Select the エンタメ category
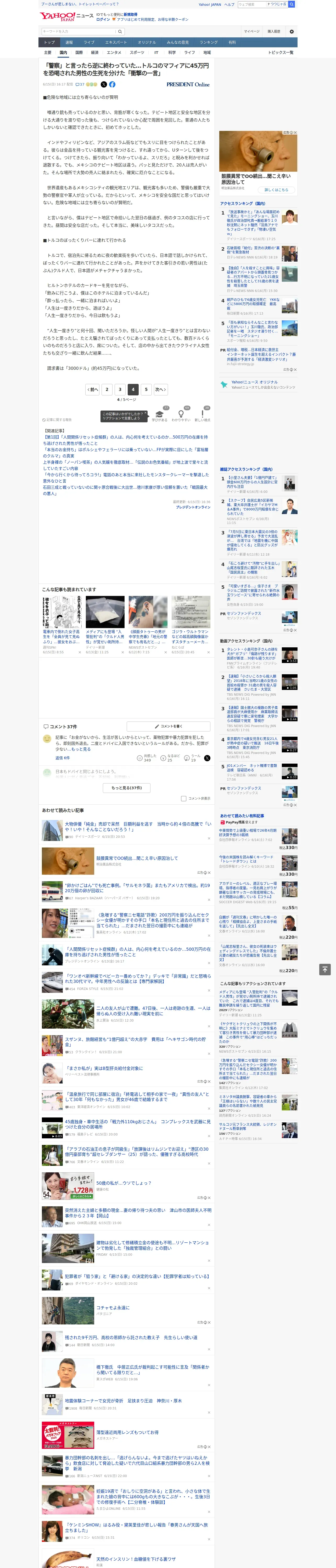This screenshot has width=336, height=1568. [x=114, y=52]
